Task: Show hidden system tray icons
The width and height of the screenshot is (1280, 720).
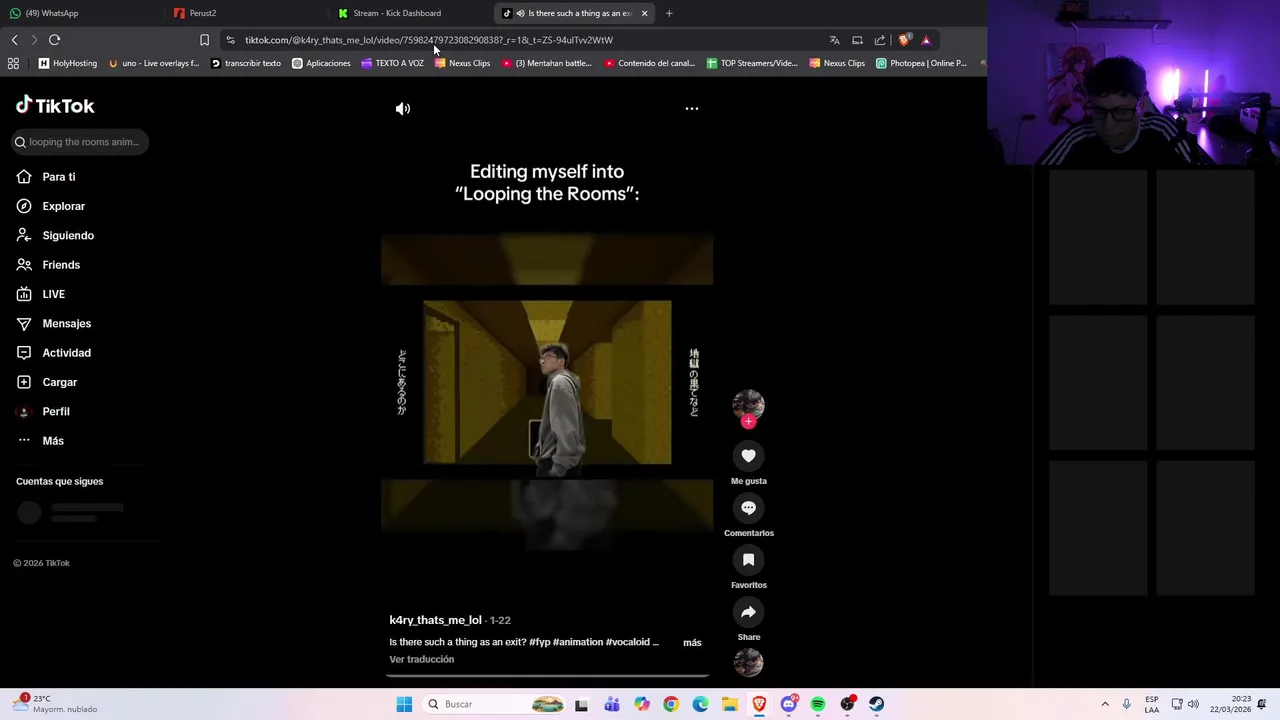Action: pos(1105,704)
